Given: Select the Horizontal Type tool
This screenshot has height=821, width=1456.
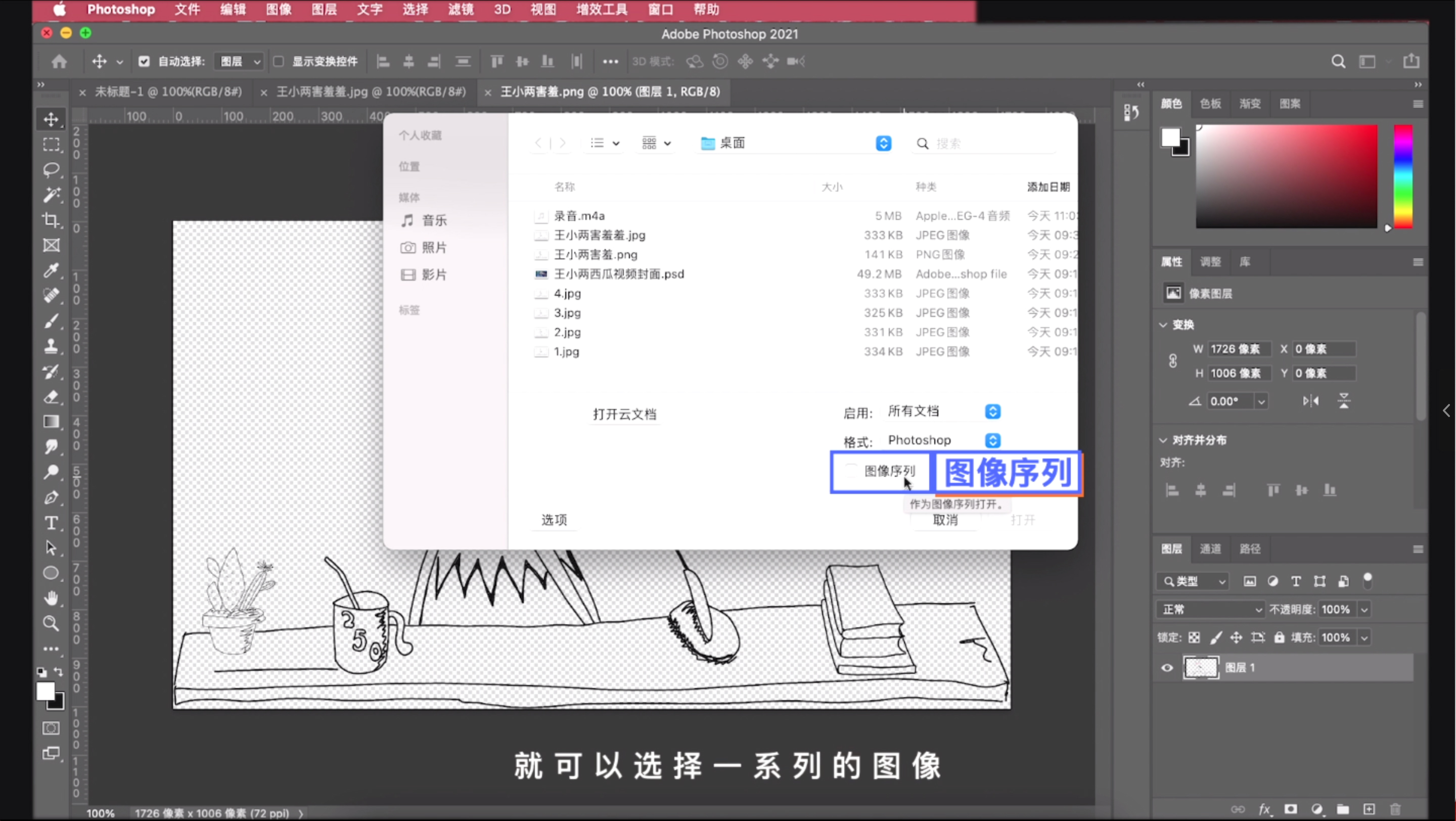Looking at the screenshot, I should pos(52,523).
